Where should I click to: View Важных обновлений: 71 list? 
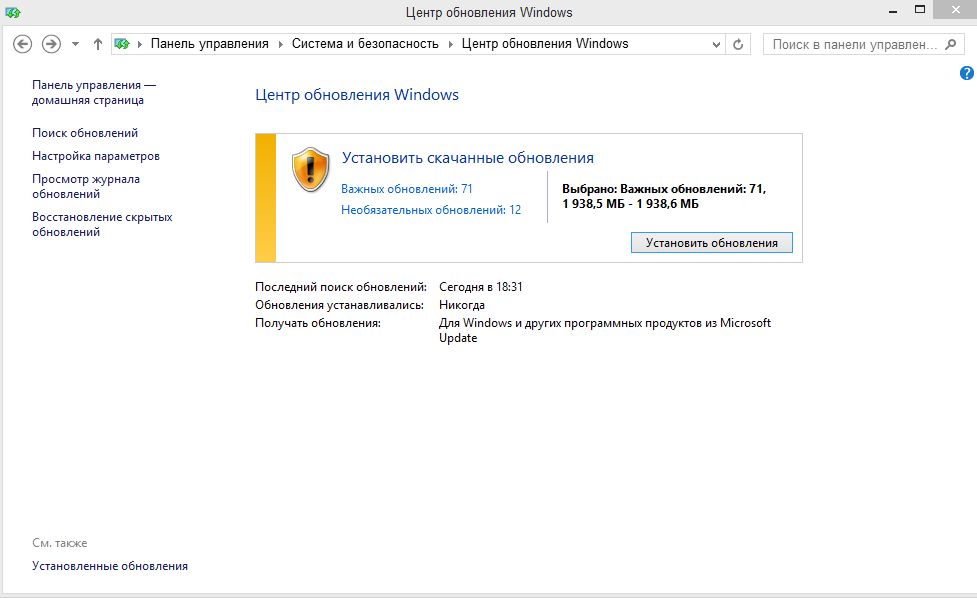coord(406,189)
